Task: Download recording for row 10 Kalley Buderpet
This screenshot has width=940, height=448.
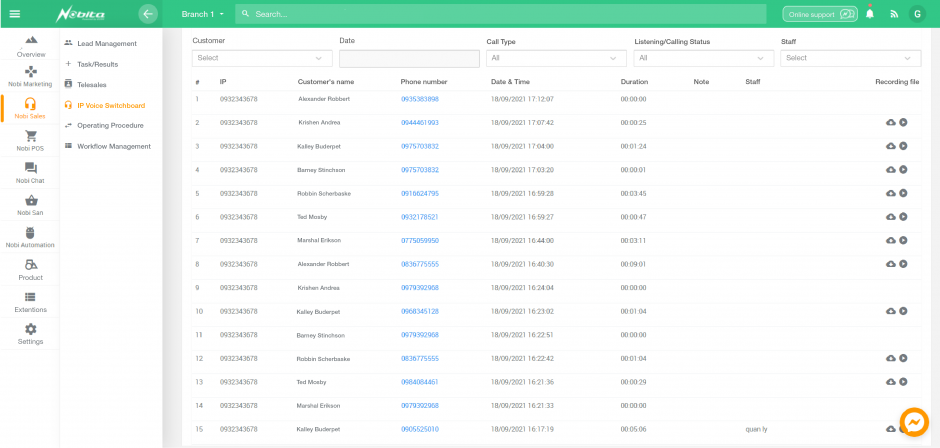Action: coord(891,311)
